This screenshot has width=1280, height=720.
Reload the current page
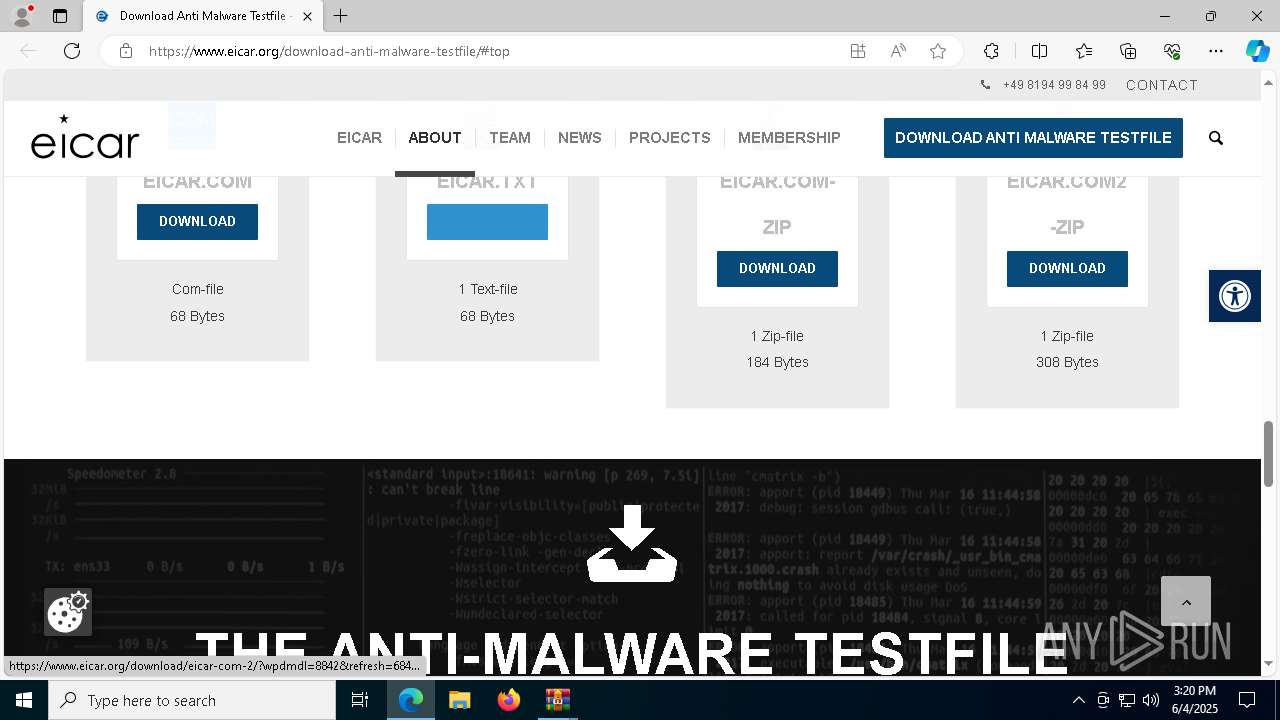point(72,51)
